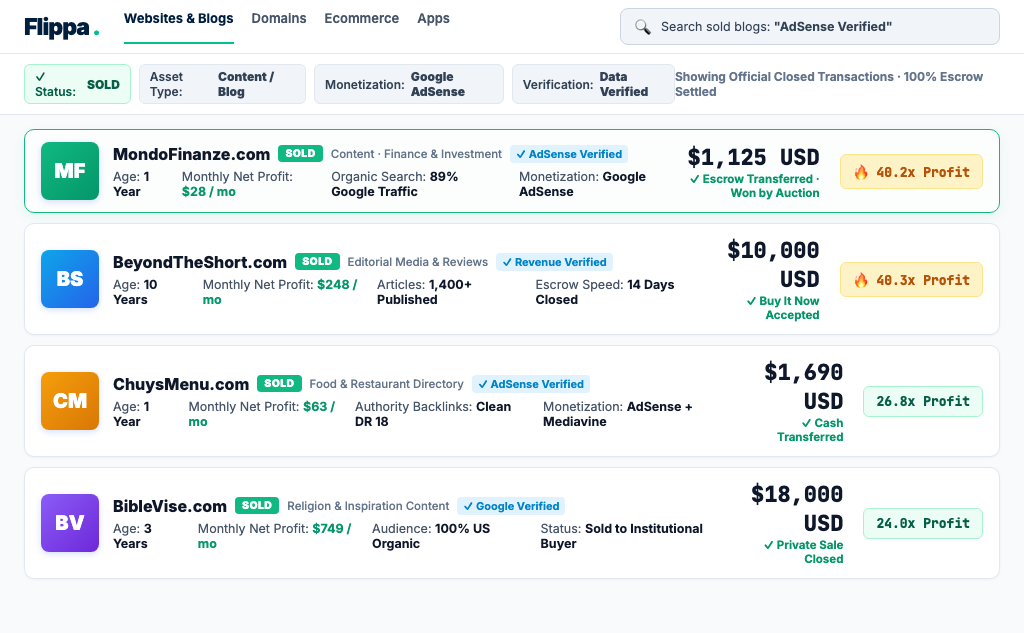This screenshot has width=1024, height=633.
Task: Click the 40.2x Profit badge
Action: click(x=911, y=172)
